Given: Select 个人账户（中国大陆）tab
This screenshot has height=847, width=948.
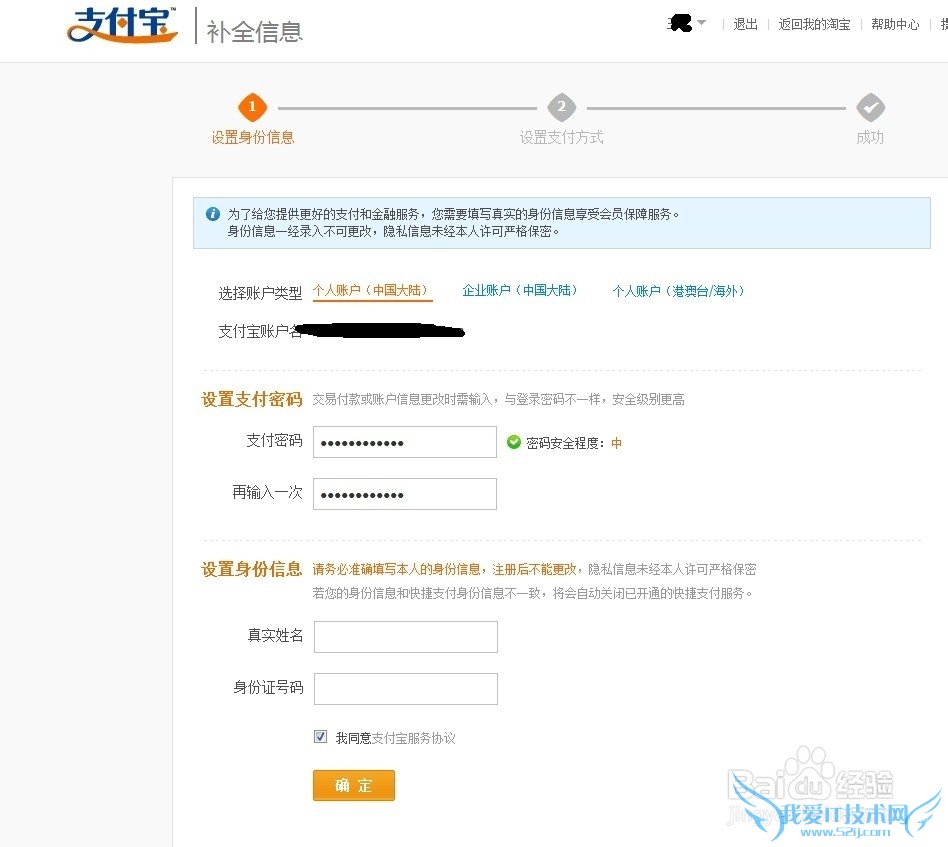Looking at the screenshot, I should click(x=372, y=291).
